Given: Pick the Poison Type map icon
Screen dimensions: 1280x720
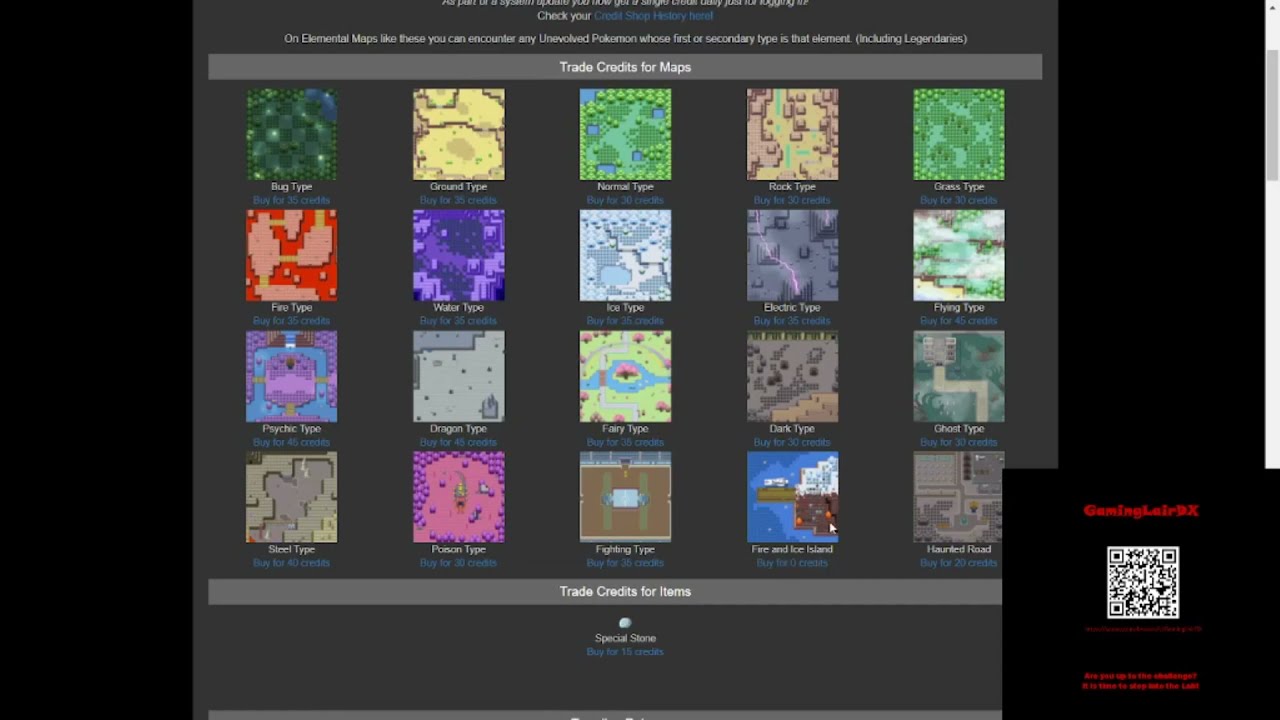Looking at the screenshot, I should click(458, 497).
